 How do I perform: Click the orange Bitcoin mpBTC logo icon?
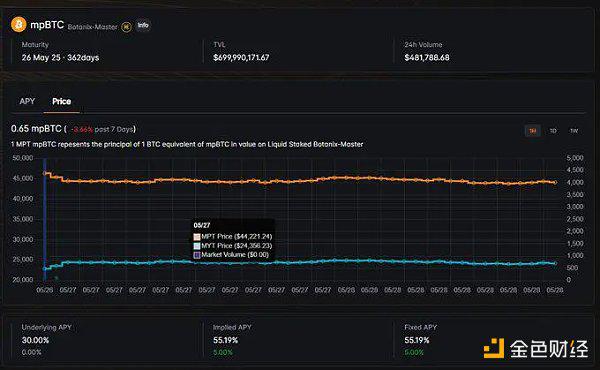pos(18,24)
